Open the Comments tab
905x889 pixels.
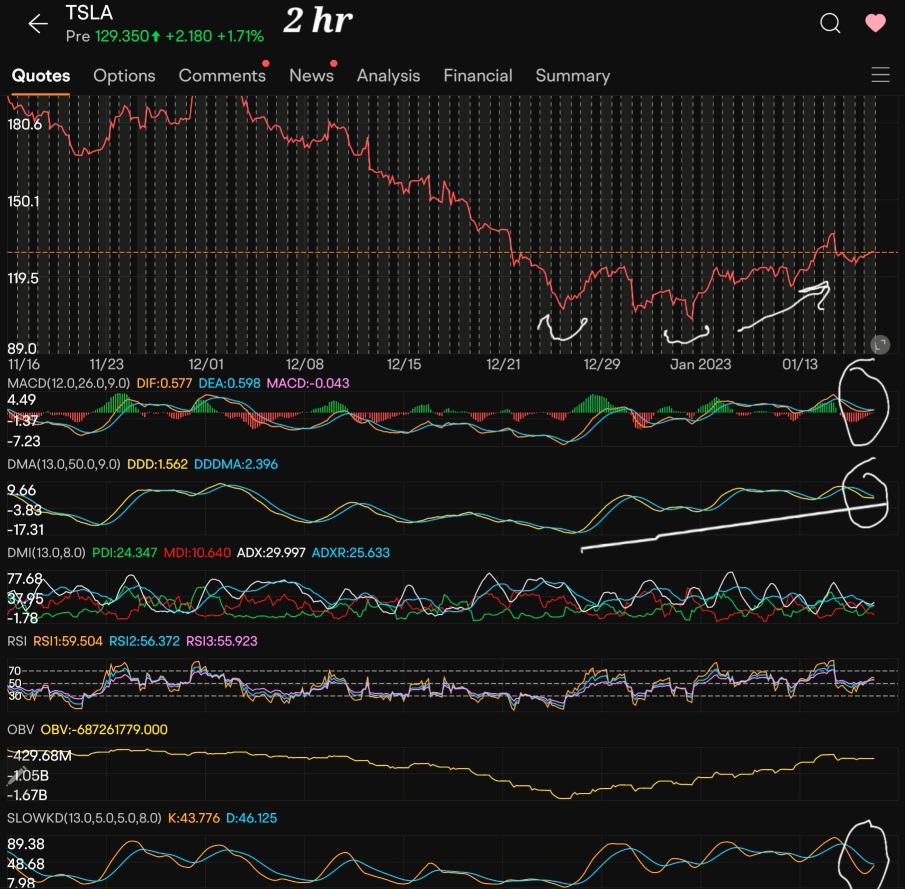point(222,76)
